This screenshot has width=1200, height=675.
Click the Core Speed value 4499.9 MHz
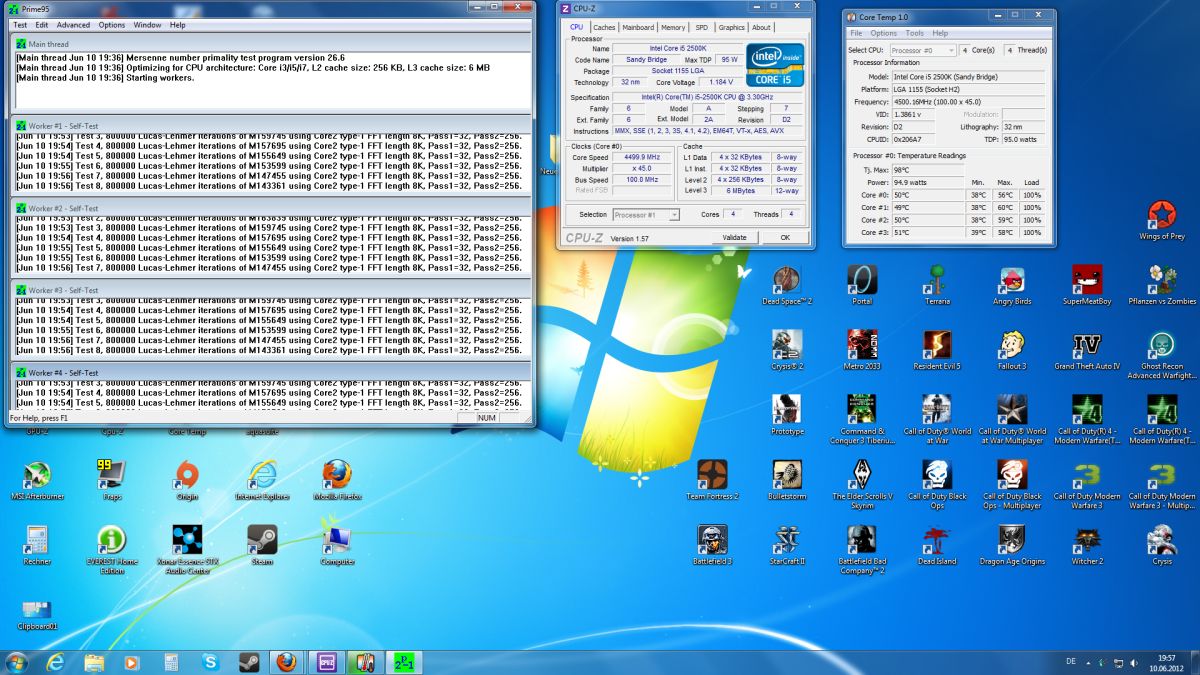pos(640,158)
